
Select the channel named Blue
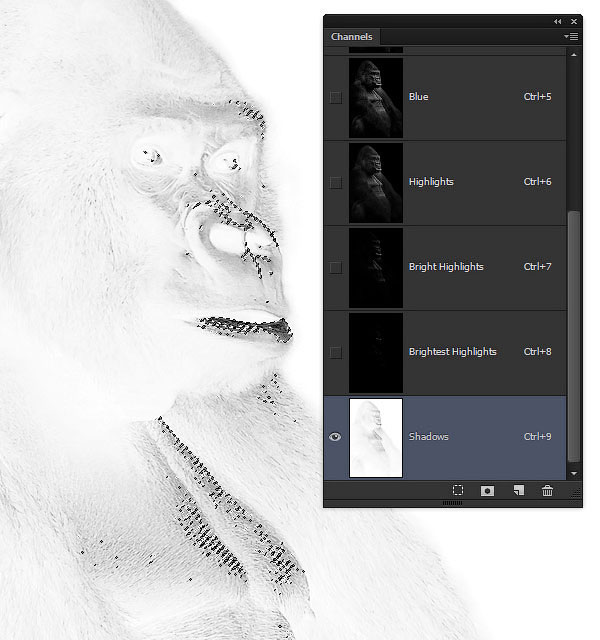[418, 97]
